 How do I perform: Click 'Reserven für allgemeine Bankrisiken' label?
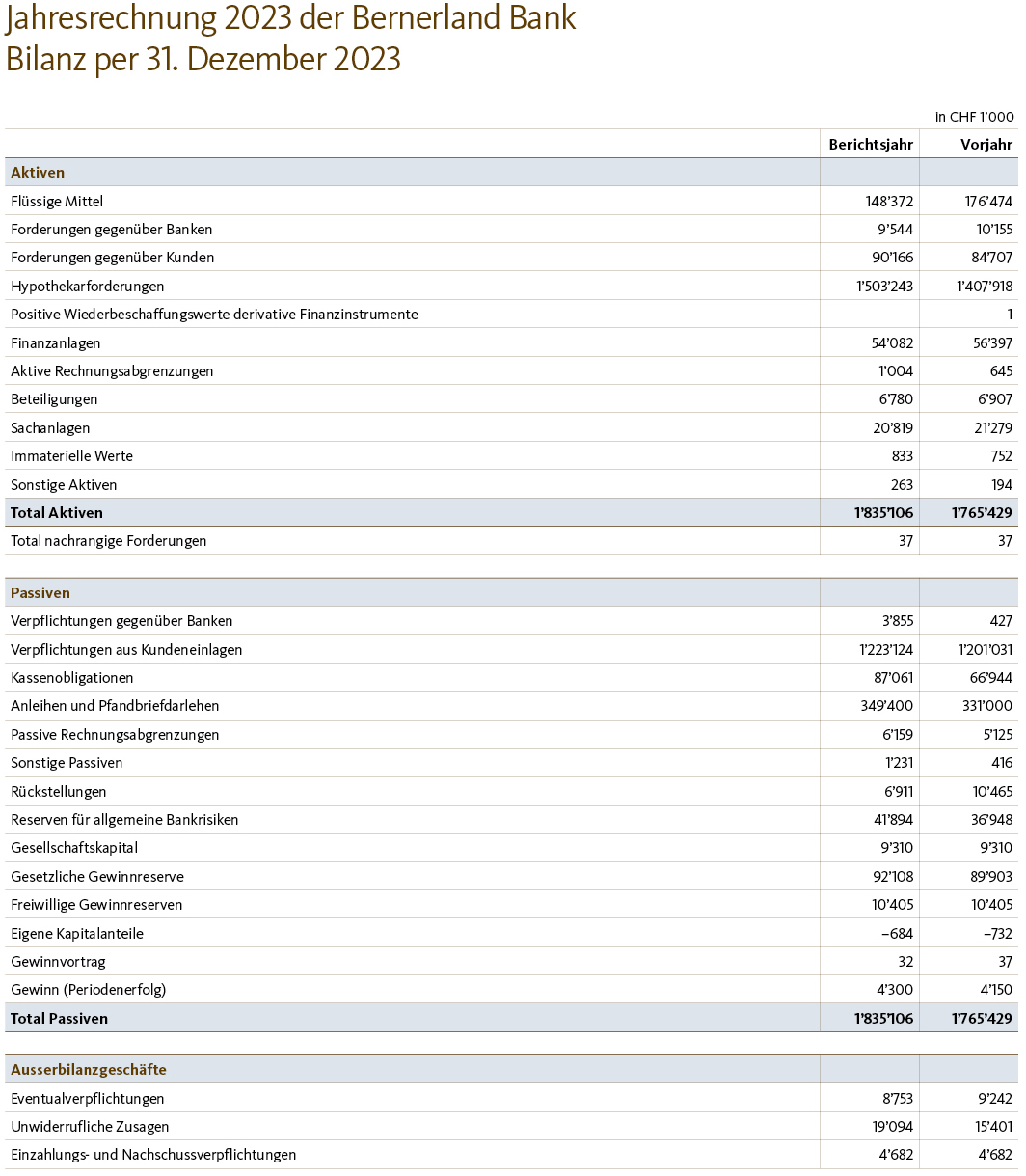click(124, 820)
